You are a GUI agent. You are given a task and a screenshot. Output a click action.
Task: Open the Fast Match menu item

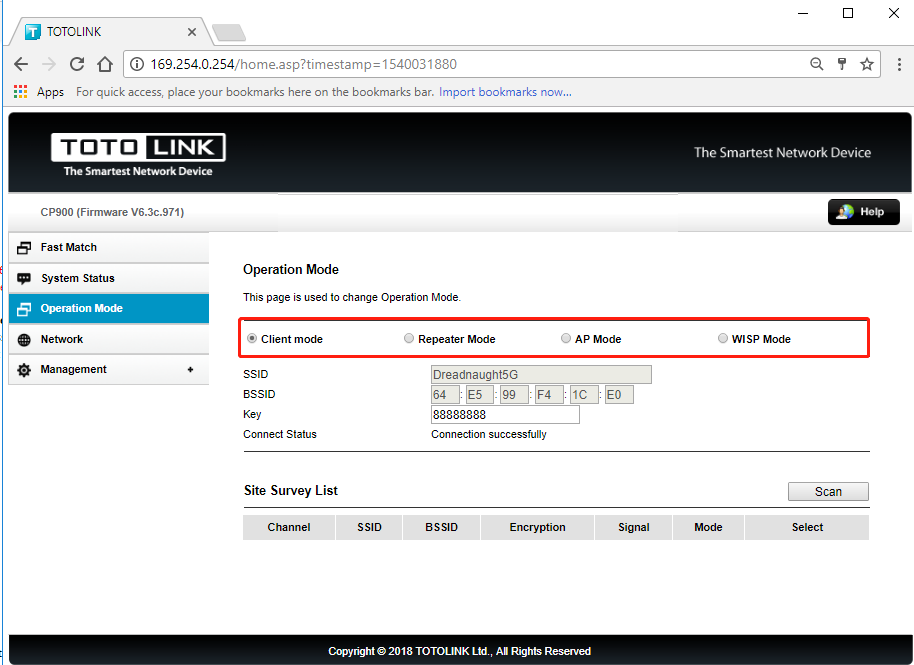click(109, 248)
